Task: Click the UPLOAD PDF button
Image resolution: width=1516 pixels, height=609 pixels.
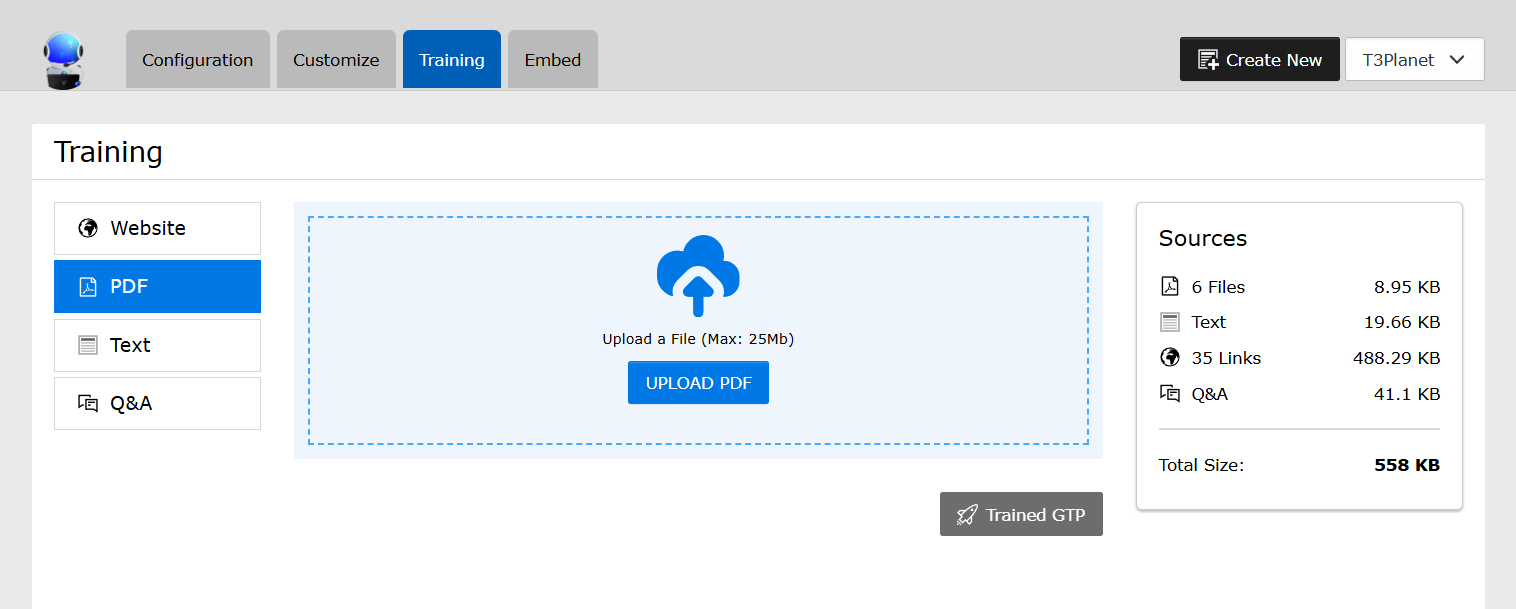Action: coord(698,383)
